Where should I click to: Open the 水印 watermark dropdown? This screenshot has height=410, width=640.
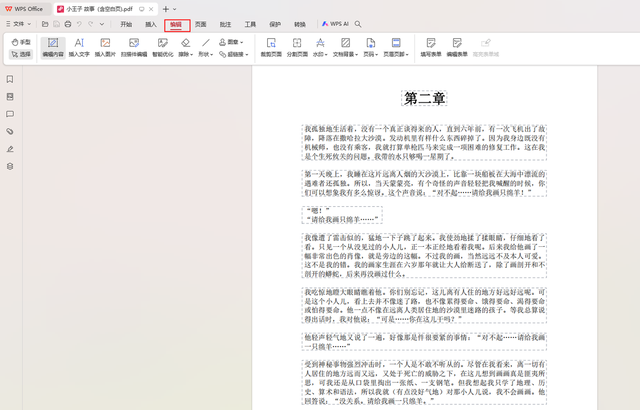point(320,47)
